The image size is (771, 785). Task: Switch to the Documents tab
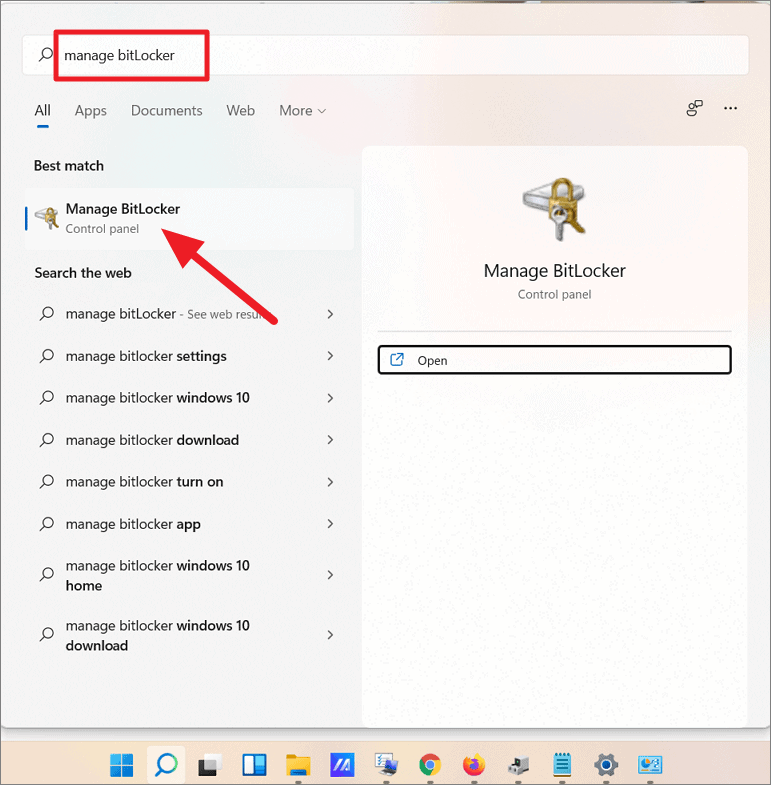pyautogui.click(x=167, y=111)
